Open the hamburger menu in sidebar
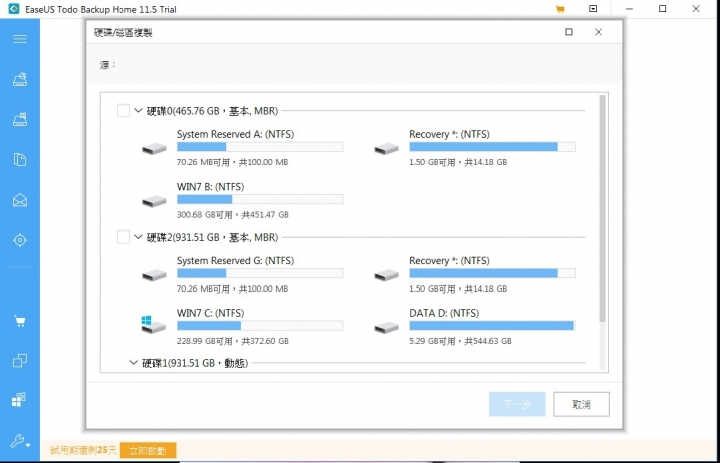720x463 pixels. [x=20, y=39]
